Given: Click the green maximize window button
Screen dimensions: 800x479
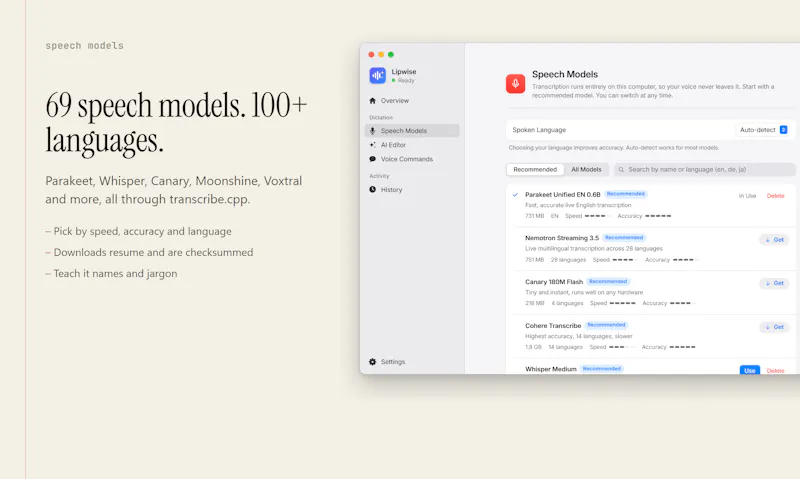Looking at the screenshot, I should coord(391,55).
